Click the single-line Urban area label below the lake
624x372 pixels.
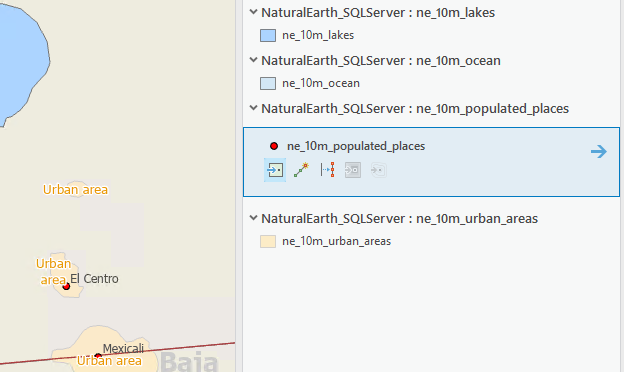pos(75,189)
